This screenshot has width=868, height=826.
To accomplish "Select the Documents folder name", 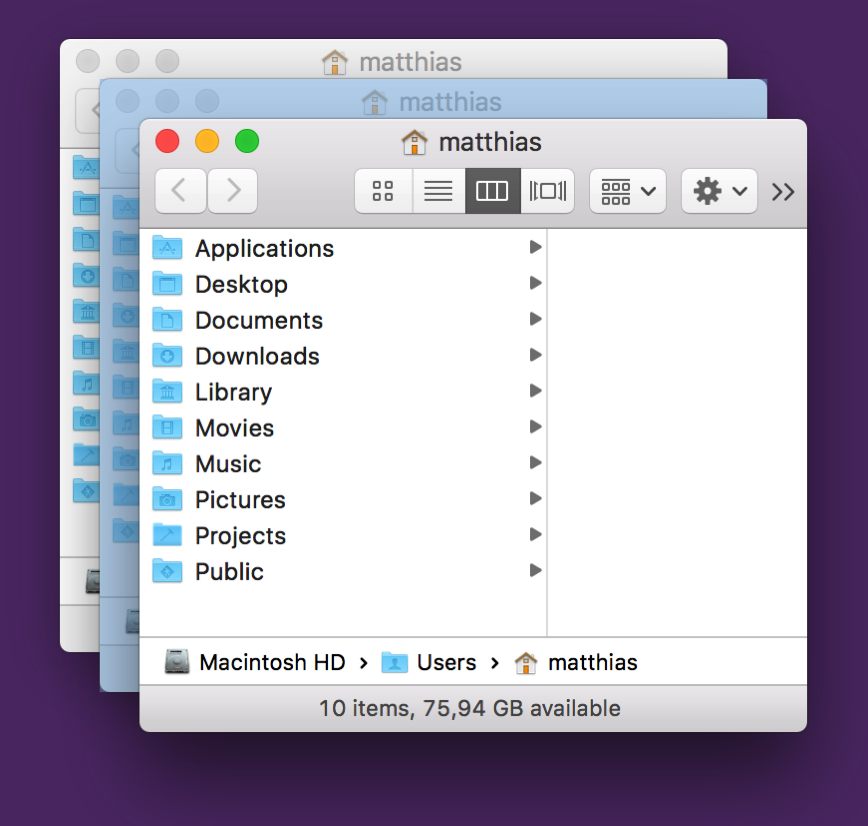I will 259,321.
